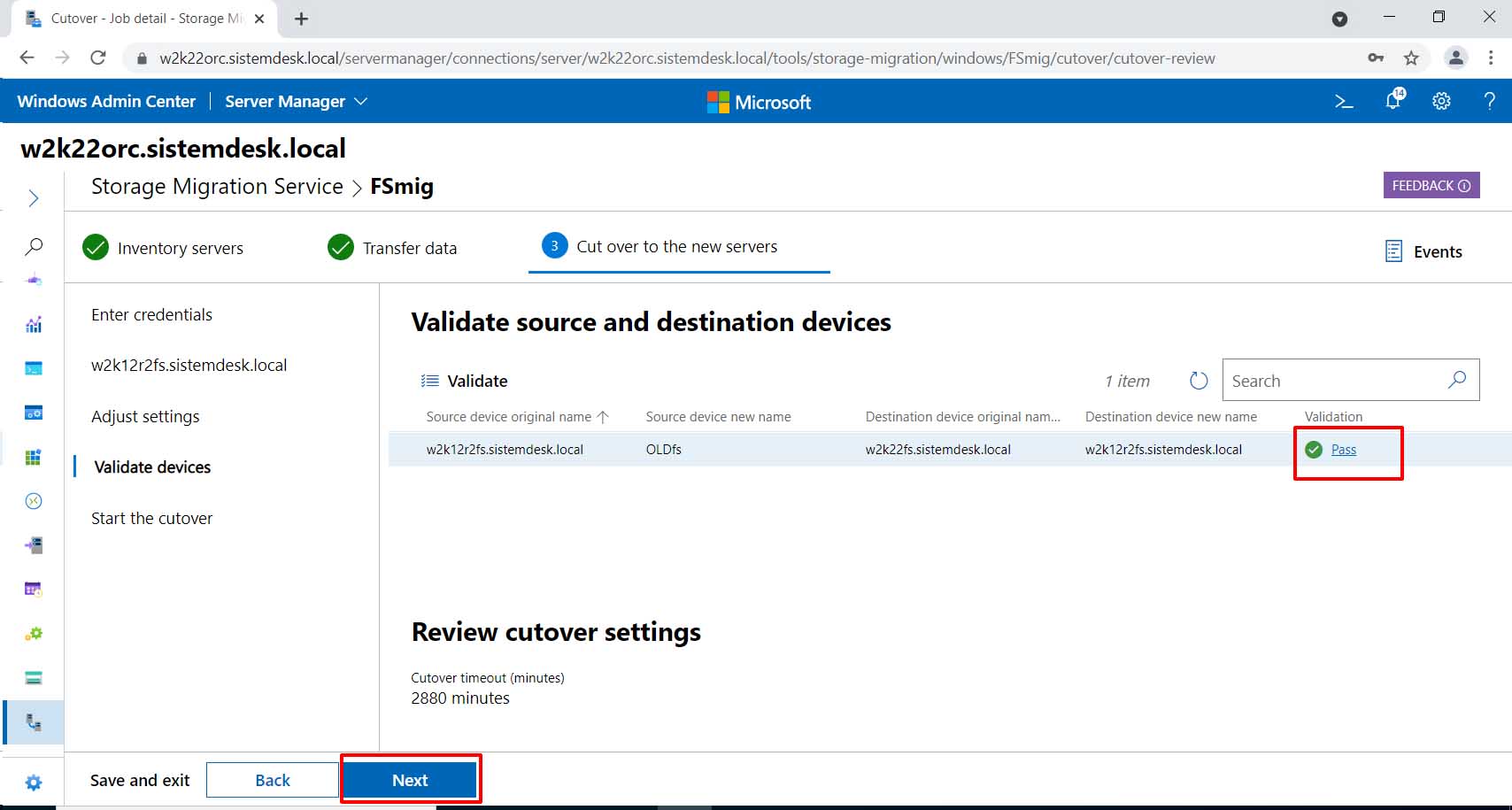
Task: Open the Services green gears icon in sidebar
Action: pyautogui.click(x=34, y=634)
